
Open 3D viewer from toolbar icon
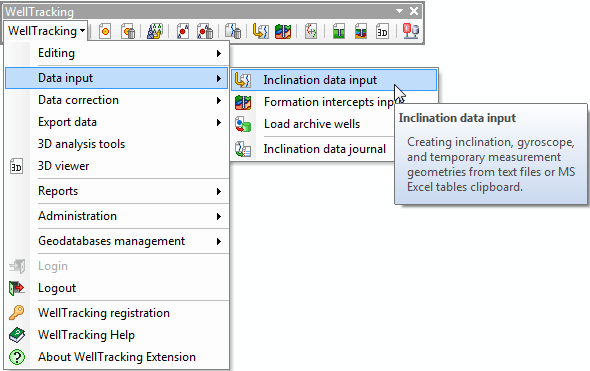point(382,32)
